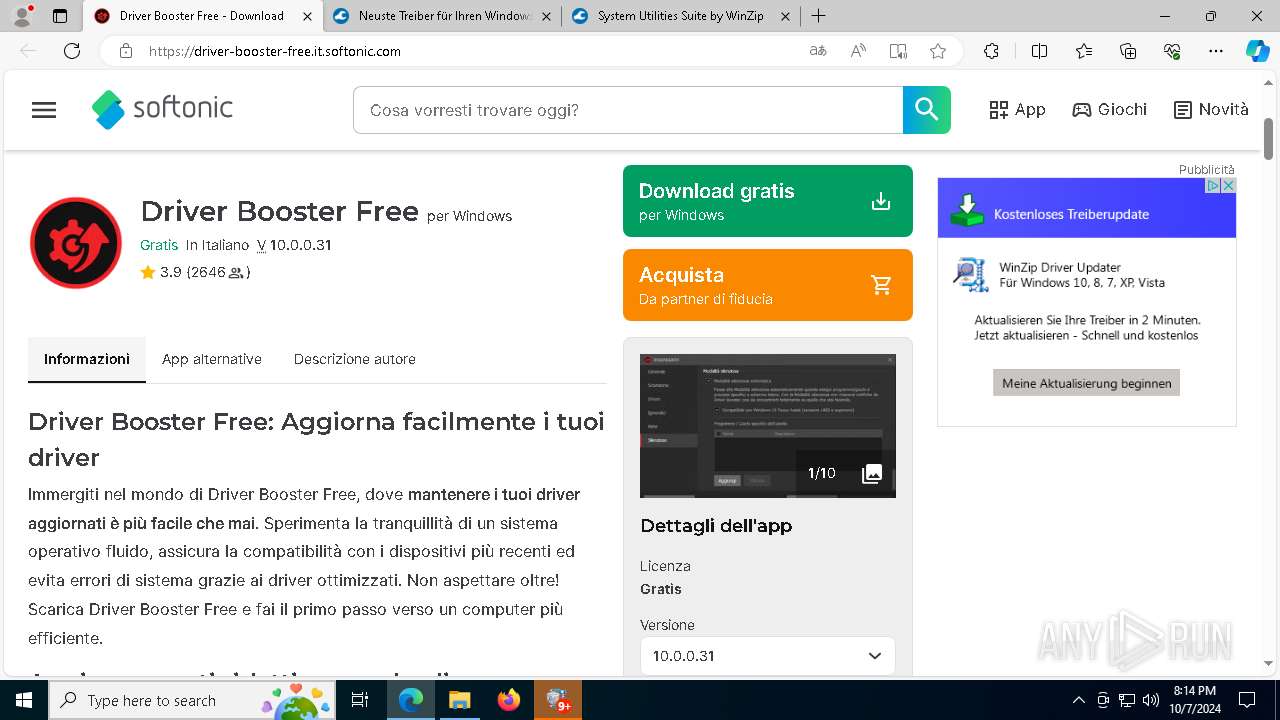Screen dimensions: 1280x720
Task: Click the Gratis license link under the title
Action: (159, 245)
